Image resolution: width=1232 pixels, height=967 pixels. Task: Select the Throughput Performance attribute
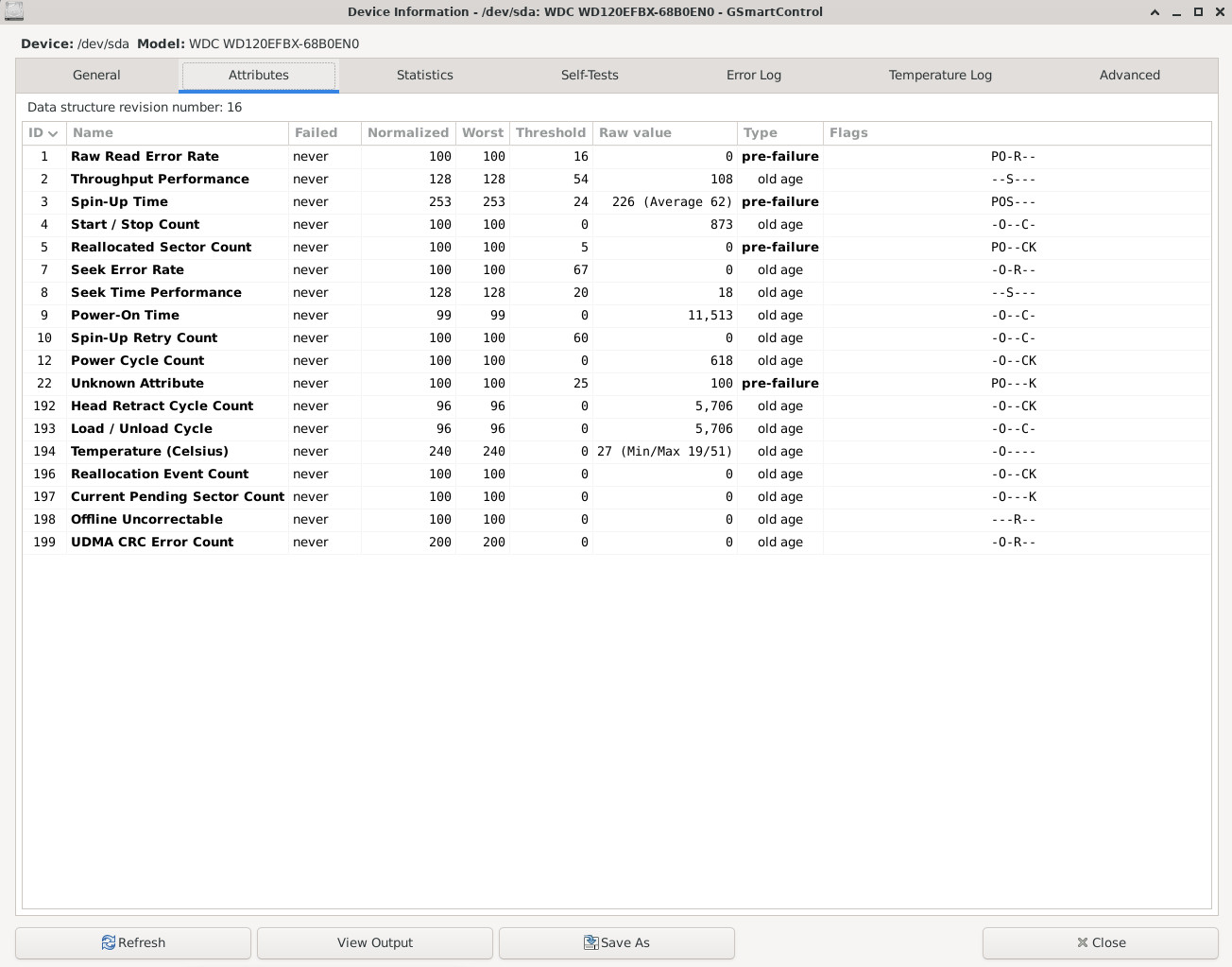[617, 180]
